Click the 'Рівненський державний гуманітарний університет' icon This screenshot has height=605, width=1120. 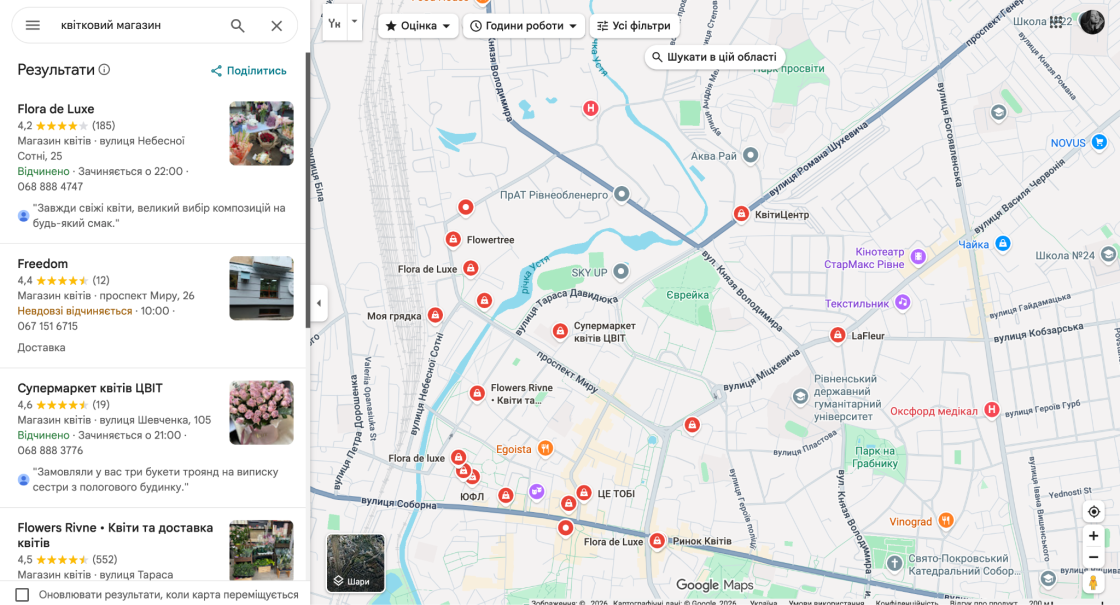(800, 397)
